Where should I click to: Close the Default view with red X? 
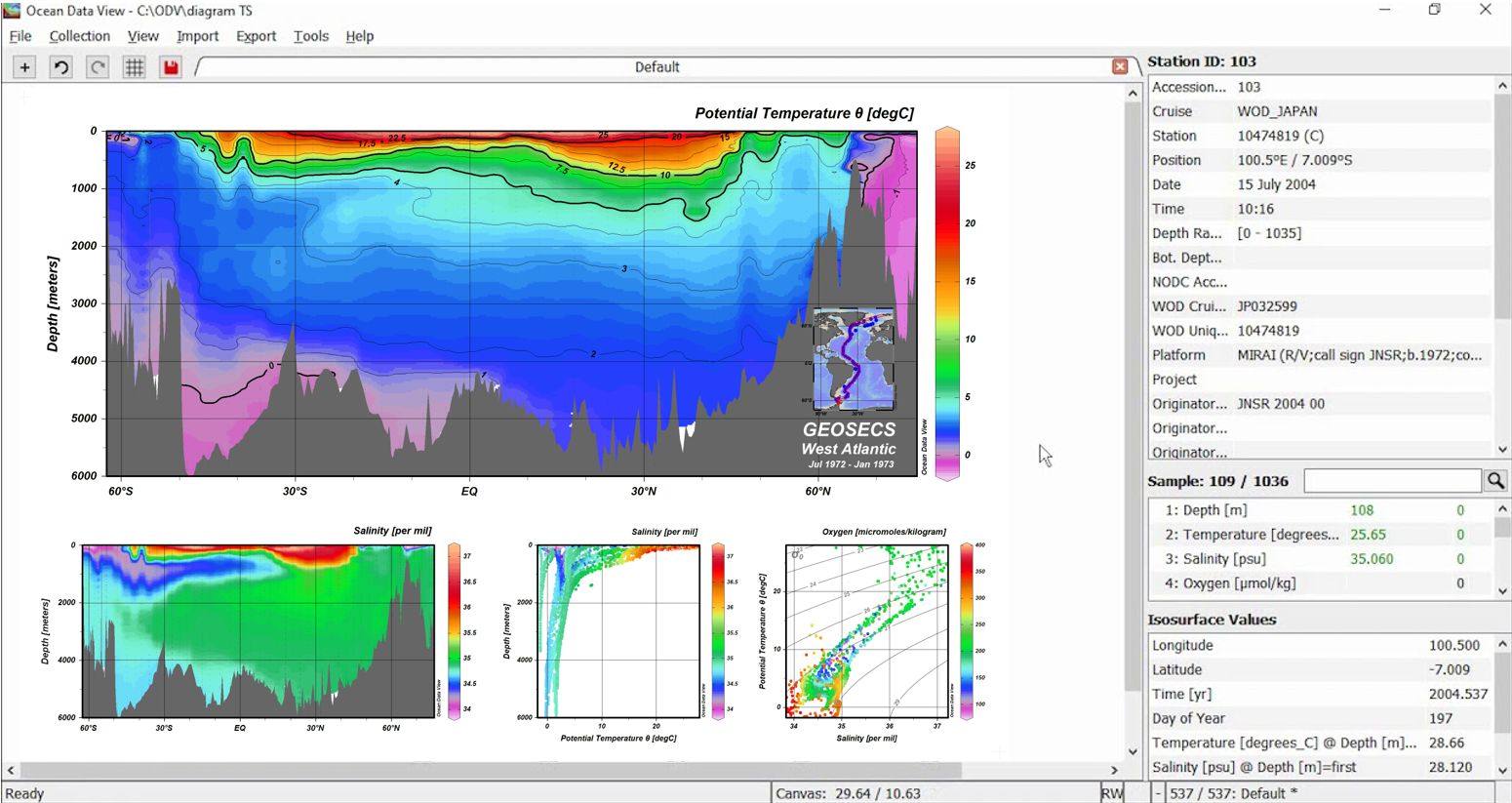pyautogui.click(x=1120, y=66)
